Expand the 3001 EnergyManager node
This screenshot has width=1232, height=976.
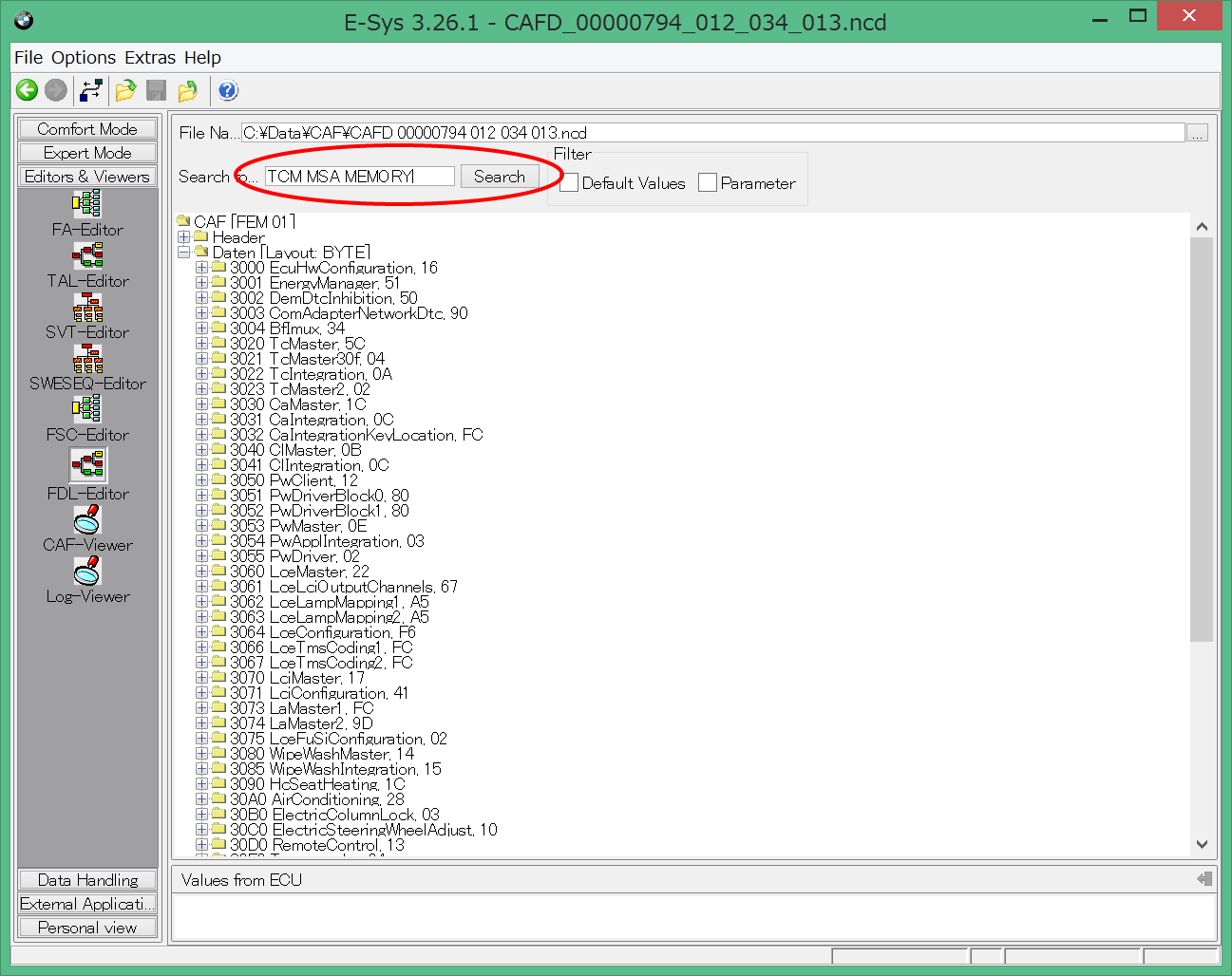coord(201,283)
